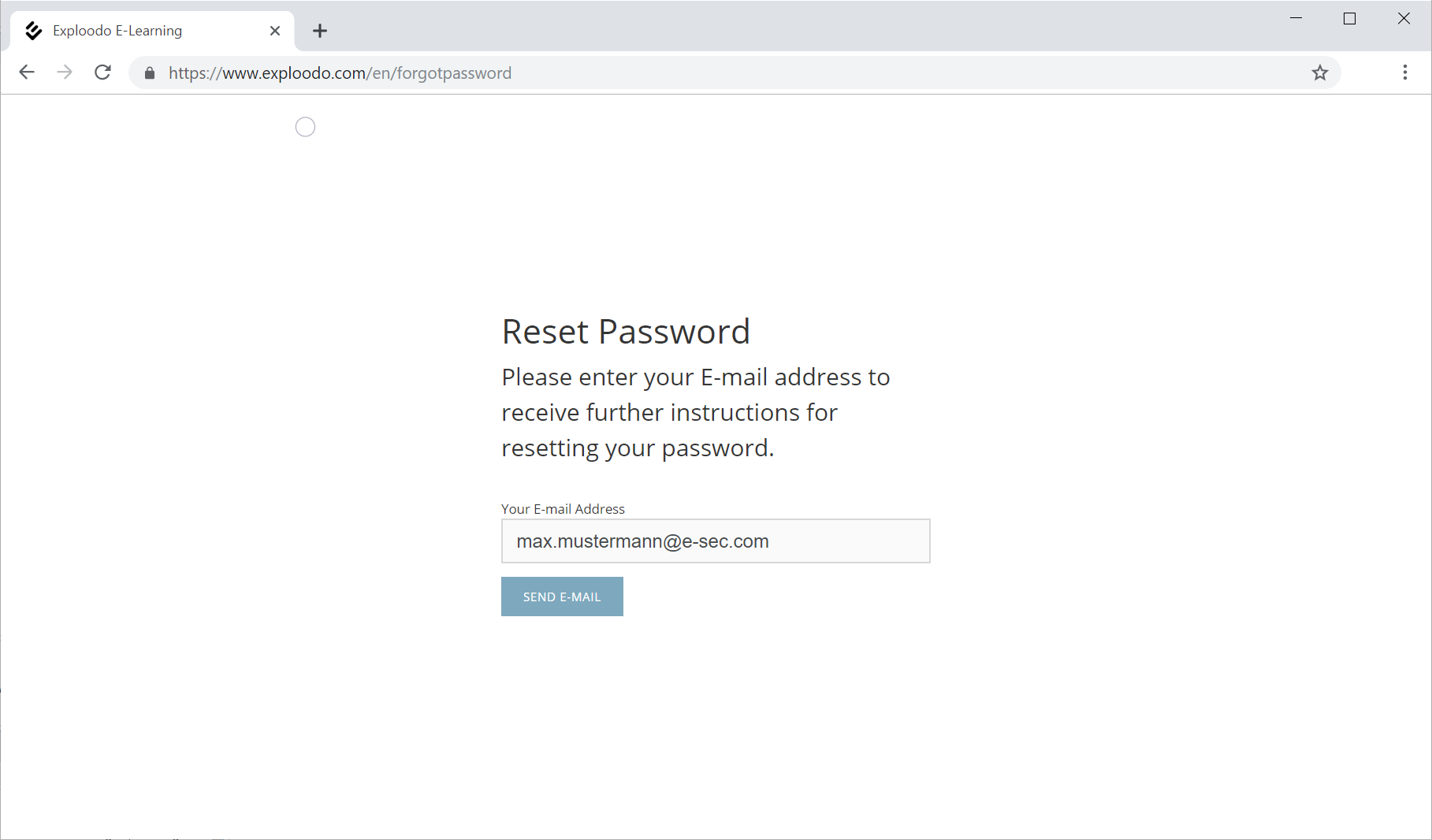Click into the E-mail address field
The image size is (1432, 840).
click(715, 541)
